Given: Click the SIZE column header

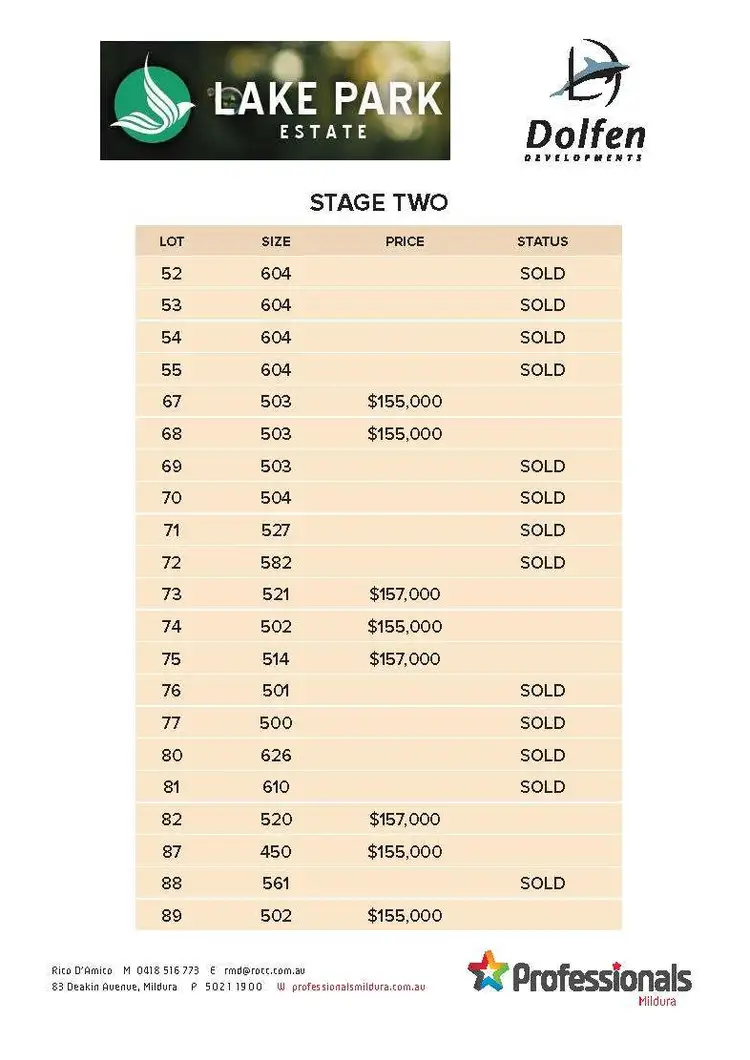Looking at the screenshot, I should point(276,241).
